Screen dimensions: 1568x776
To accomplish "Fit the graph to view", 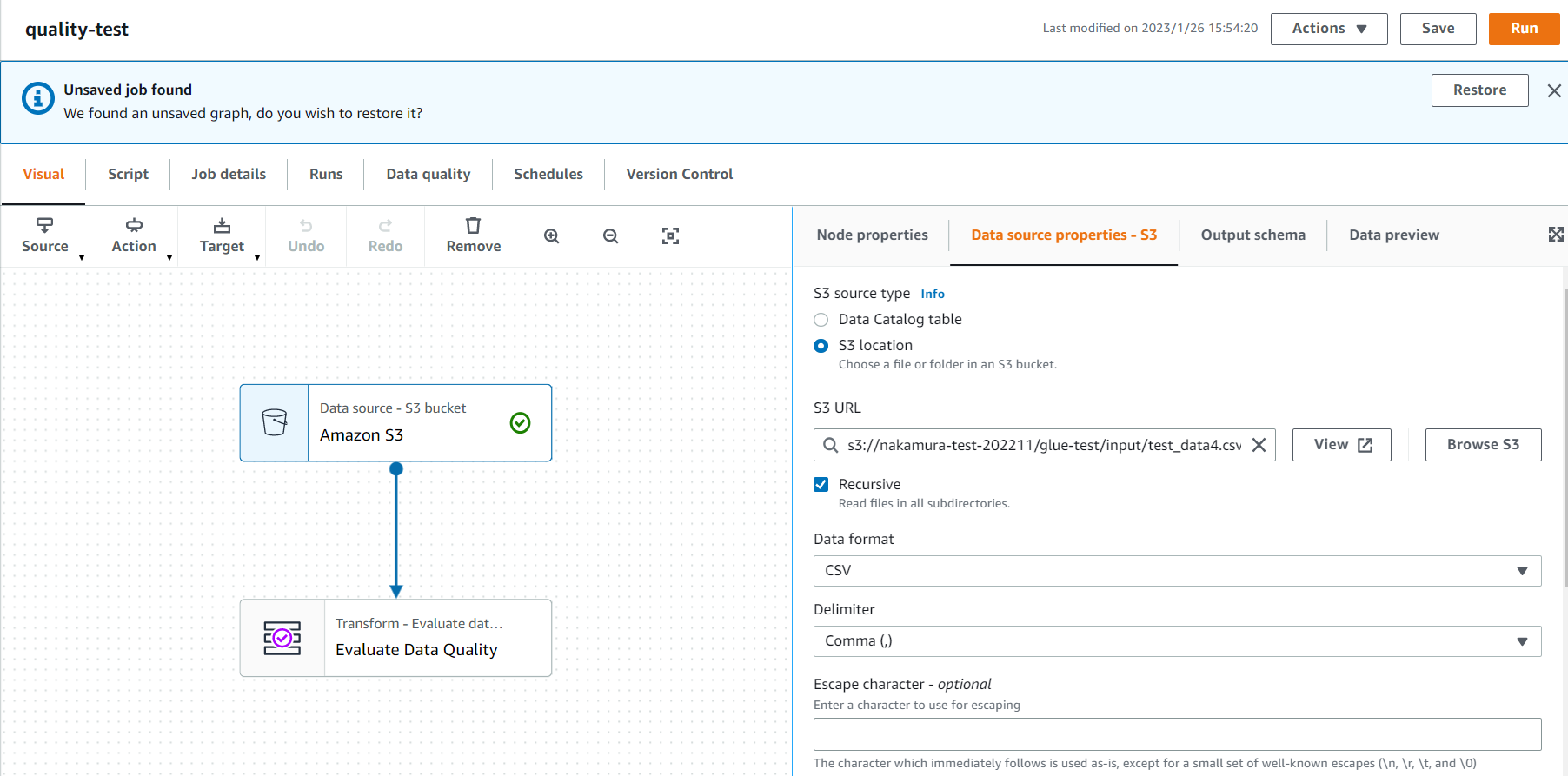I will click(670, 236).
